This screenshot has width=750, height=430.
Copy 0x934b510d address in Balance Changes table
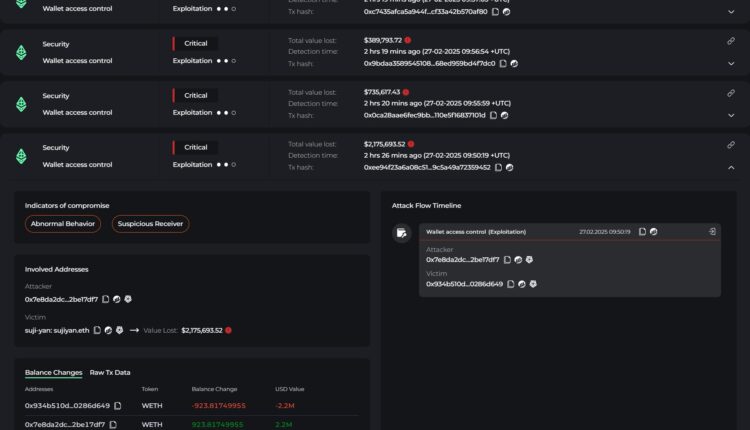pos(118,406)
